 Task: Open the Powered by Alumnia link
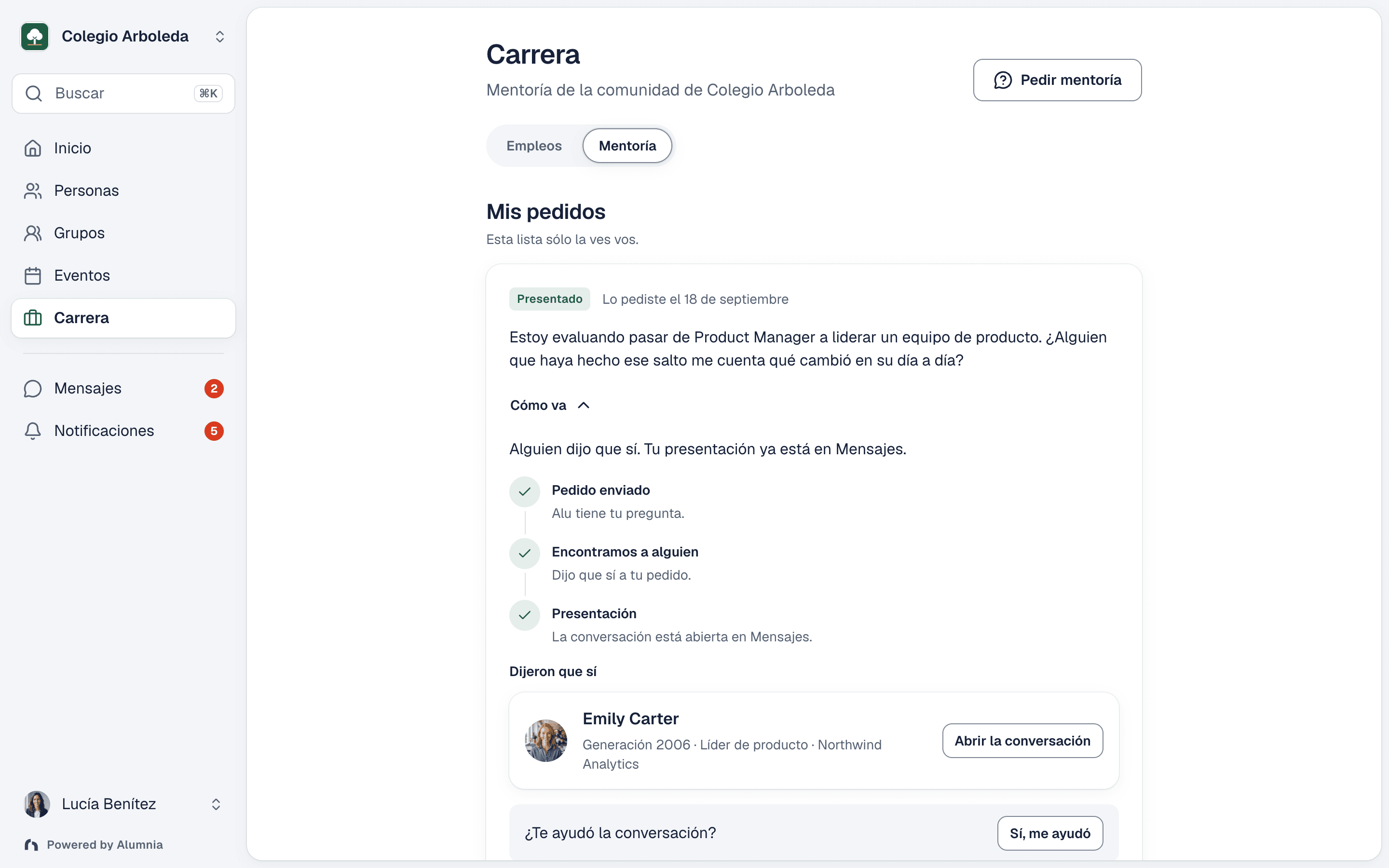tap(94, 844)
